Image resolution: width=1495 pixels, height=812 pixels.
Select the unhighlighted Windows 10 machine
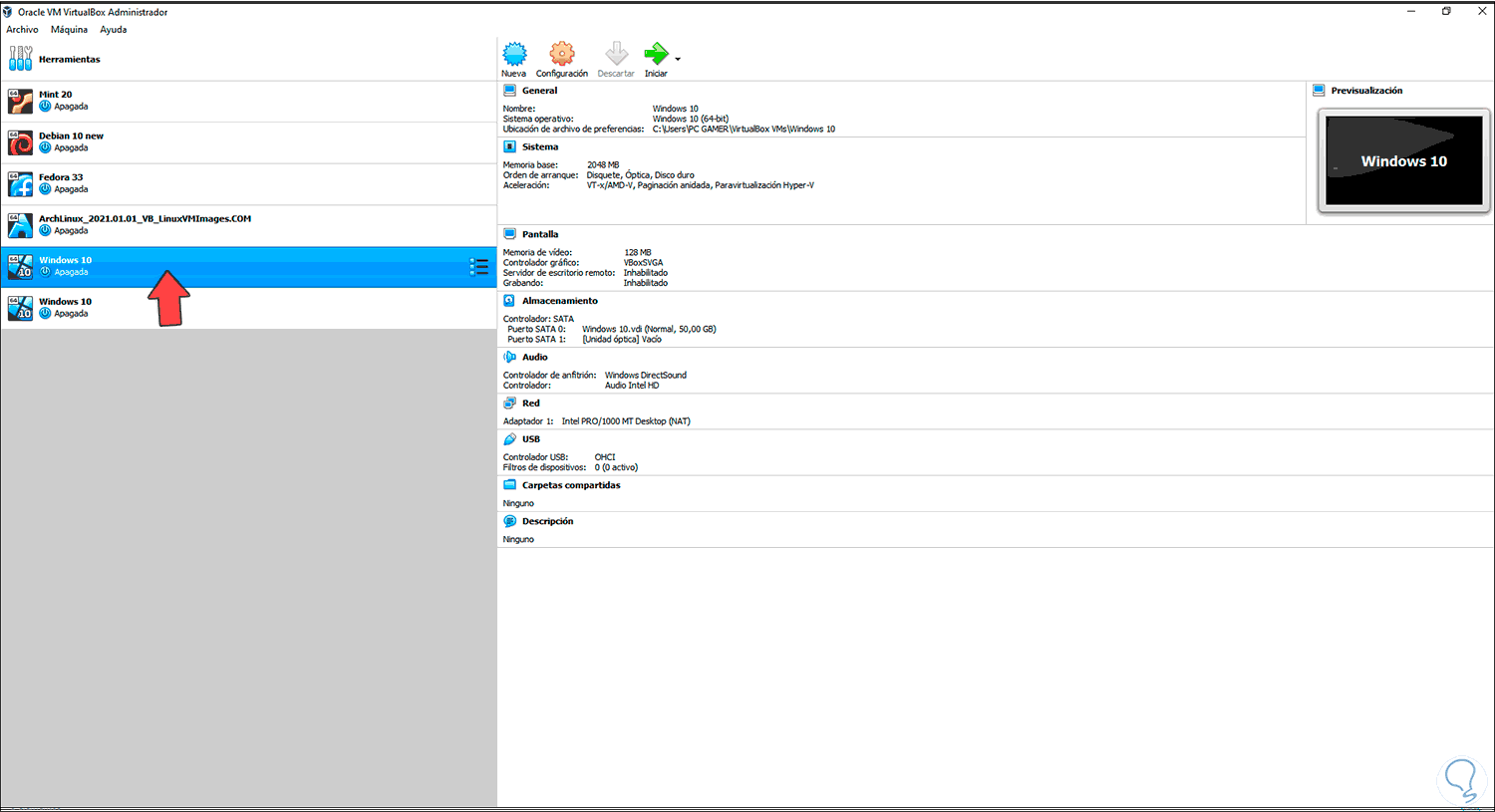point(249,308)
